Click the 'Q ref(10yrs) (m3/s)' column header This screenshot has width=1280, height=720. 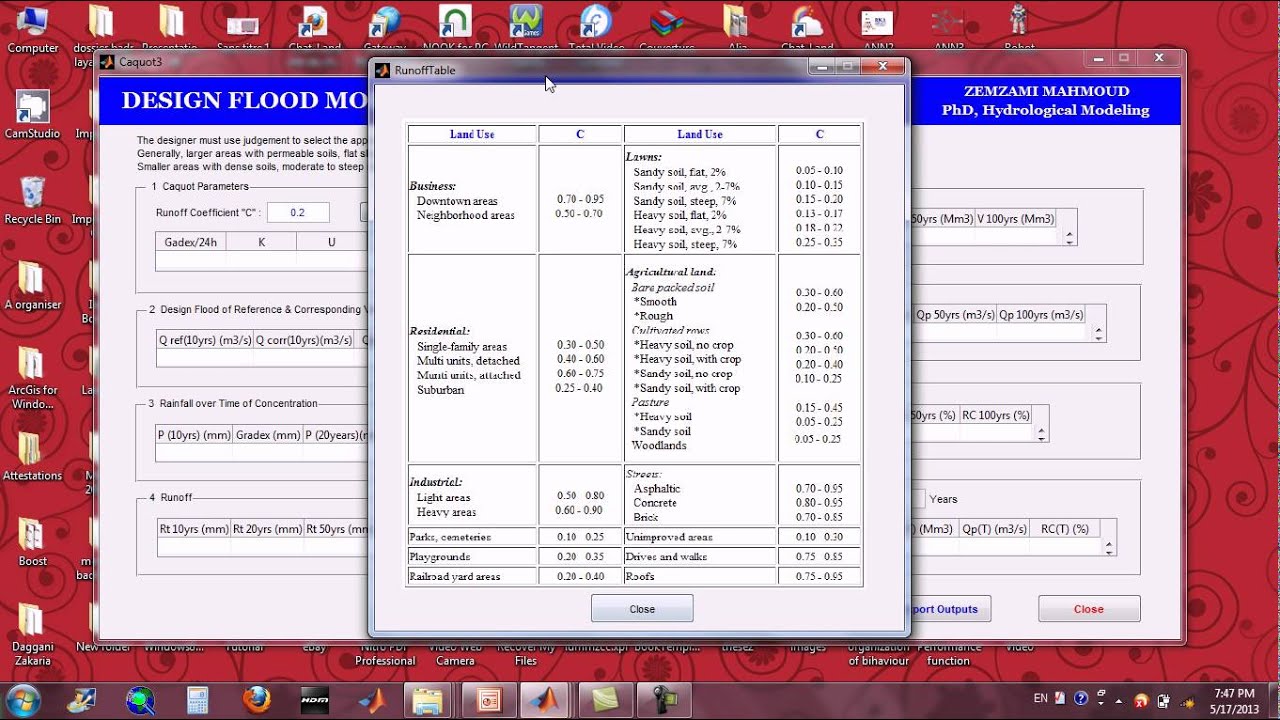[x=205, y=341]
